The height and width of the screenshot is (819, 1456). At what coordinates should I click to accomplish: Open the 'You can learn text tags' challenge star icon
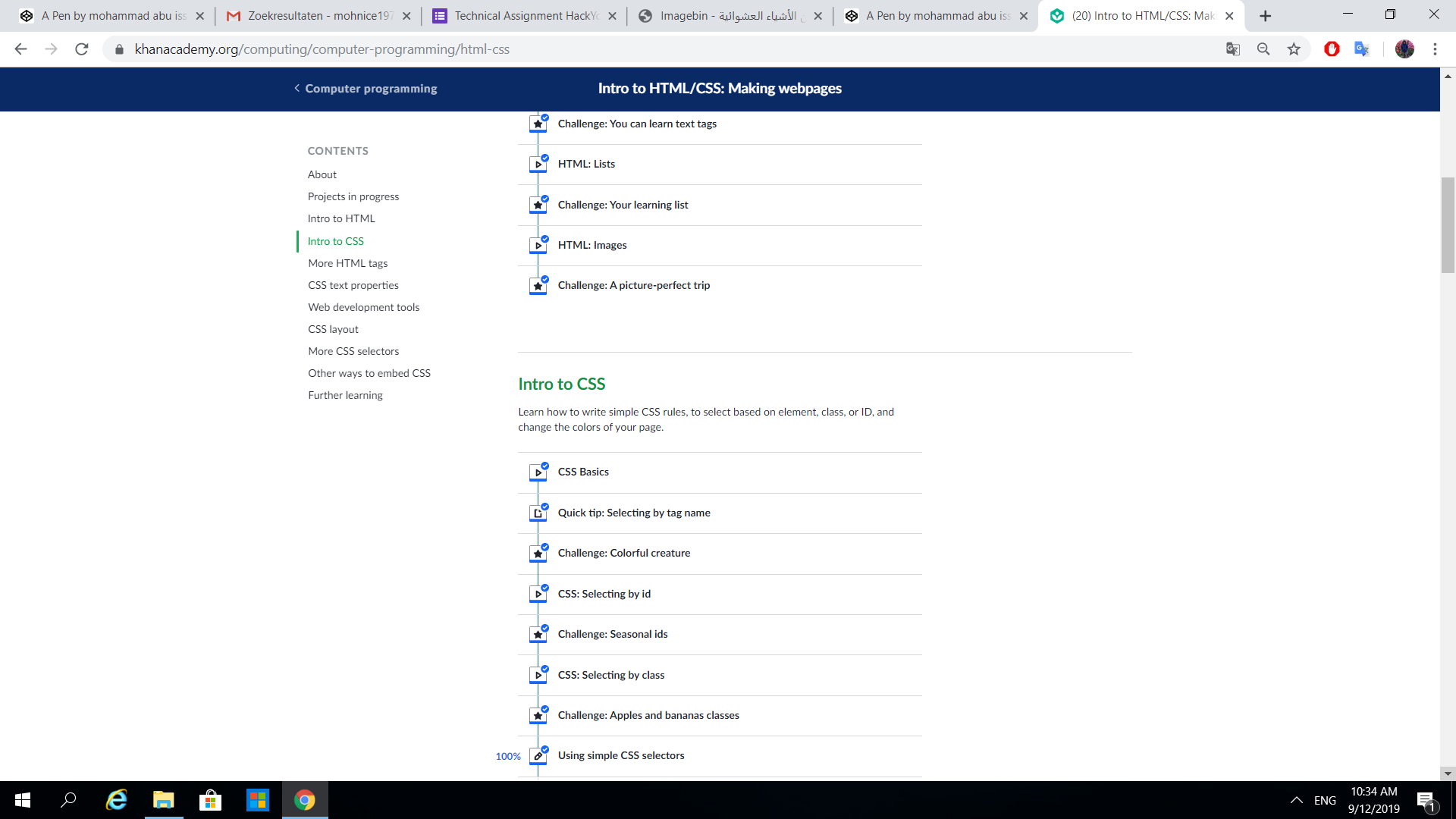[x=538, y=124]
